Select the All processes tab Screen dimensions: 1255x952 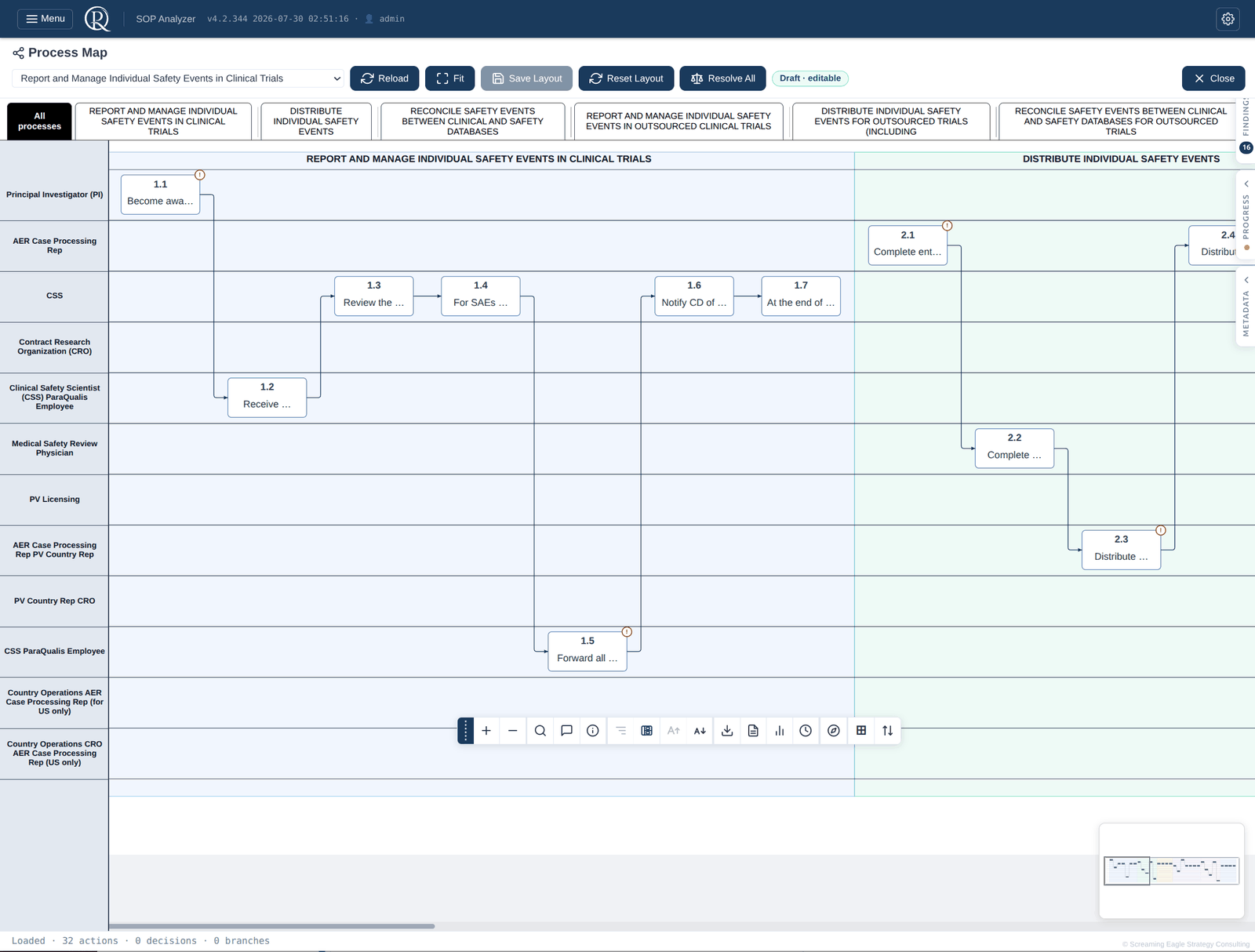[39, 121]
